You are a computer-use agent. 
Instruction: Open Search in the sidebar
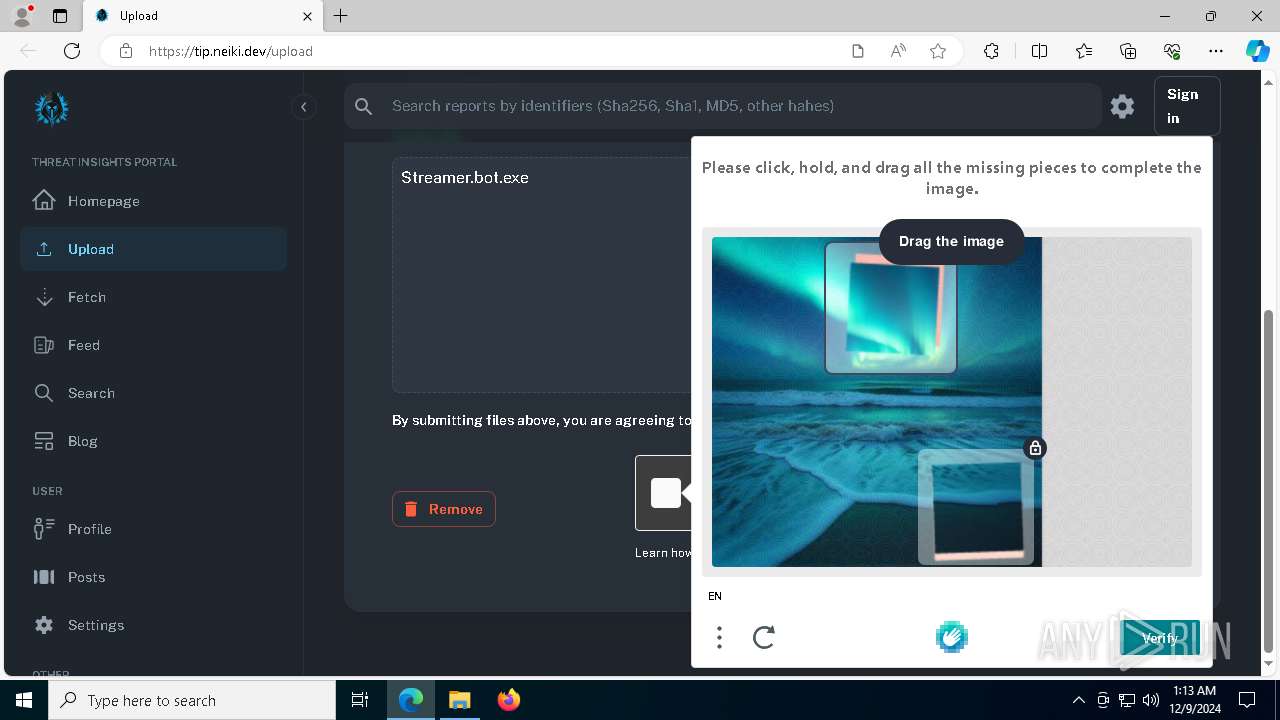[x=153, y=393]
